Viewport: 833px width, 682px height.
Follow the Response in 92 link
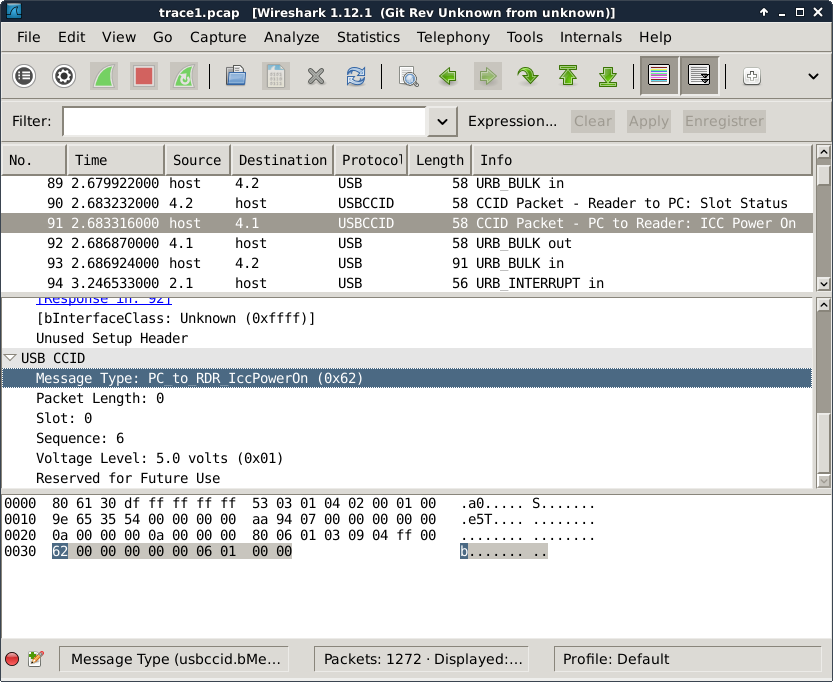[x=104, y=300]
